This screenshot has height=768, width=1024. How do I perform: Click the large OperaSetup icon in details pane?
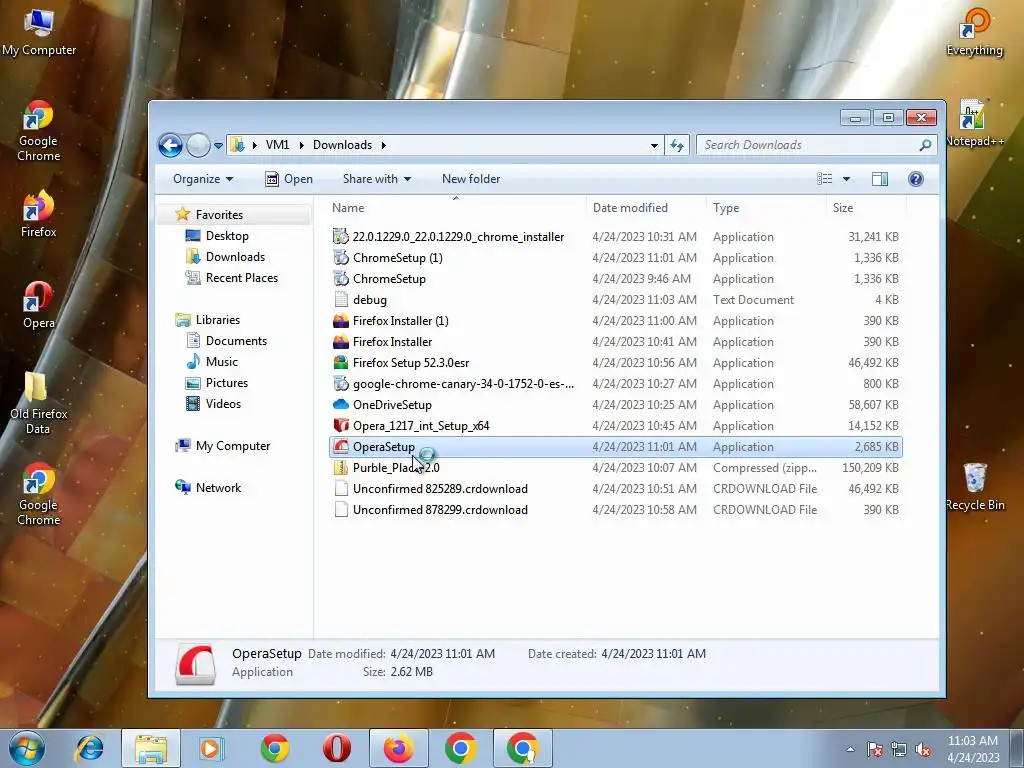(x=195, y=665)
